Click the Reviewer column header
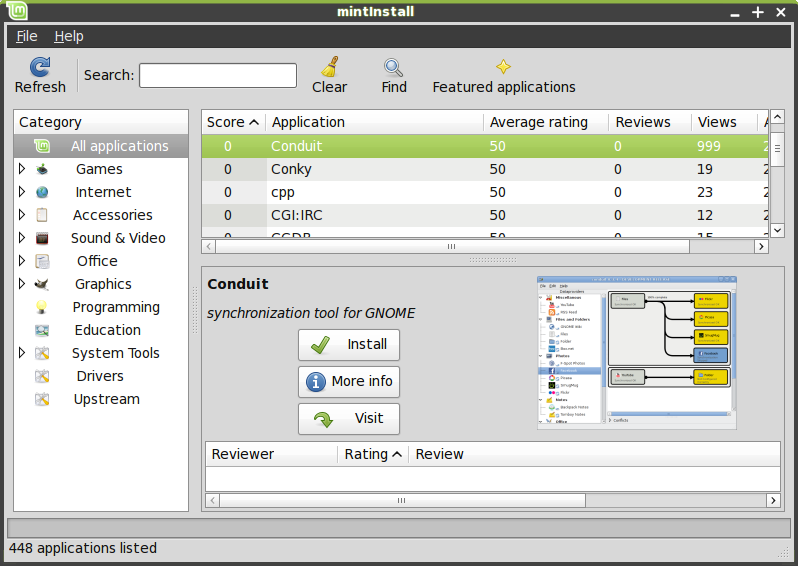This screenshot has width=798, height=566. point(272,454)
